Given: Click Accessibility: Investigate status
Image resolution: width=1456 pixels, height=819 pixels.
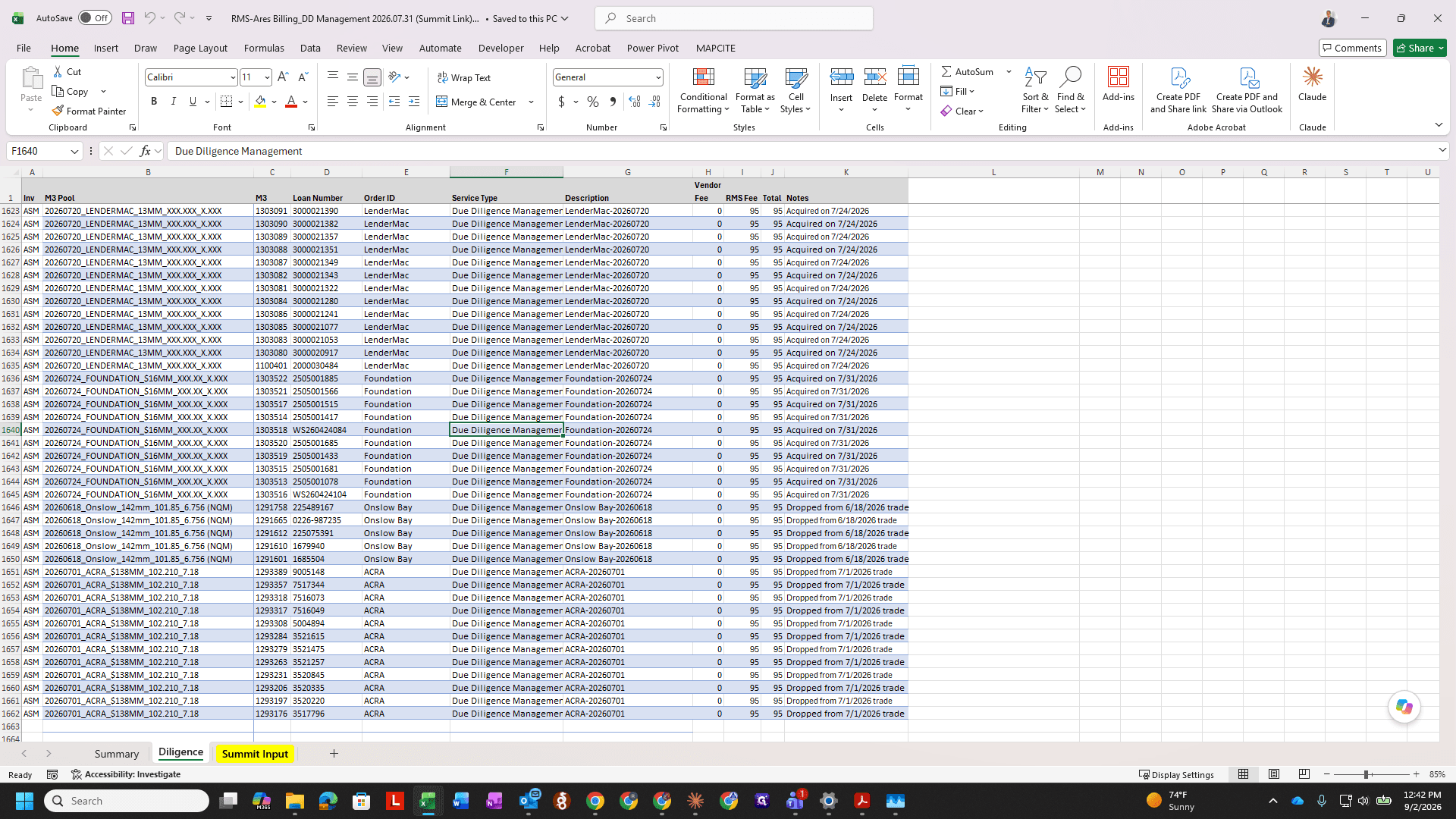Looking at the screenshot, I should [126, 774].
